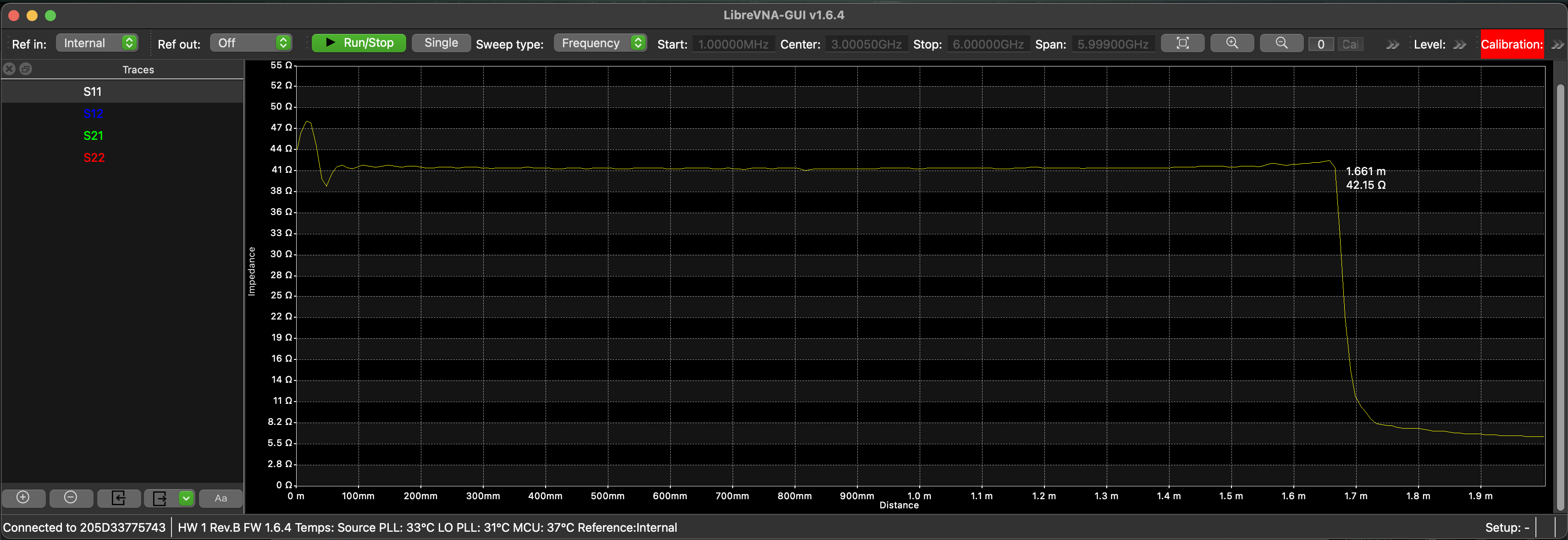Remove the selected trace with minus icon
Screen dimensions: 1568x540
coord(71,497)
